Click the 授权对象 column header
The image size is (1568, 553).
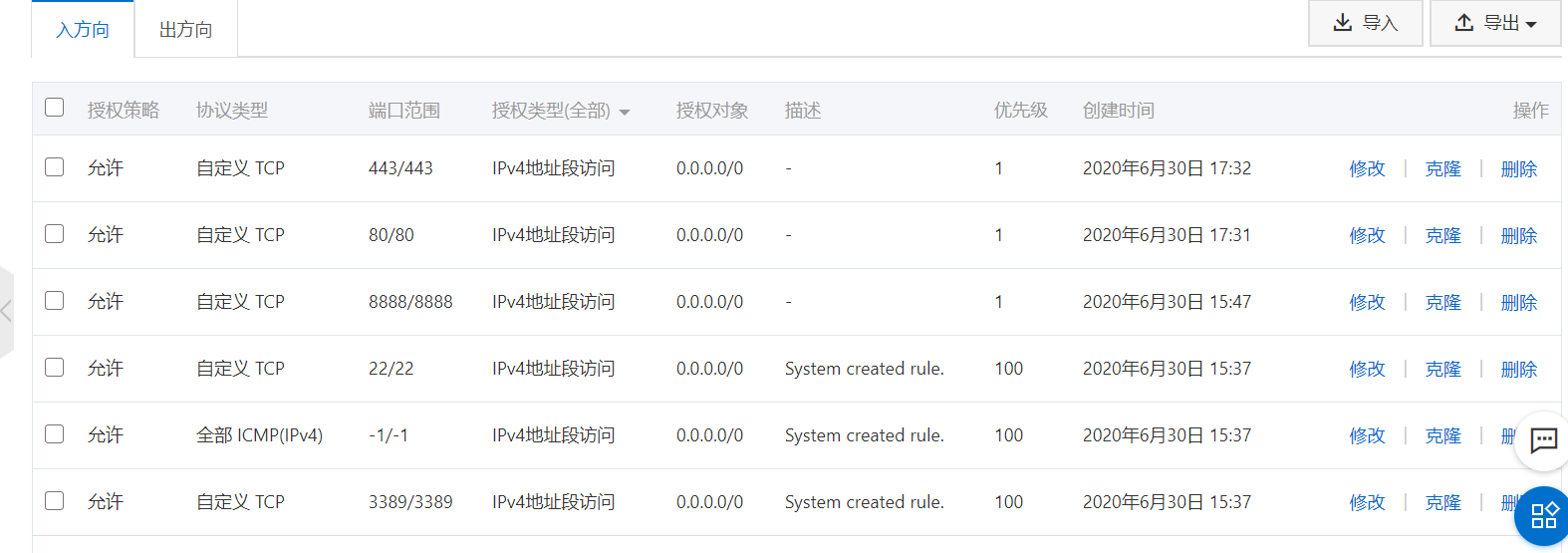[x=712, y=111]
